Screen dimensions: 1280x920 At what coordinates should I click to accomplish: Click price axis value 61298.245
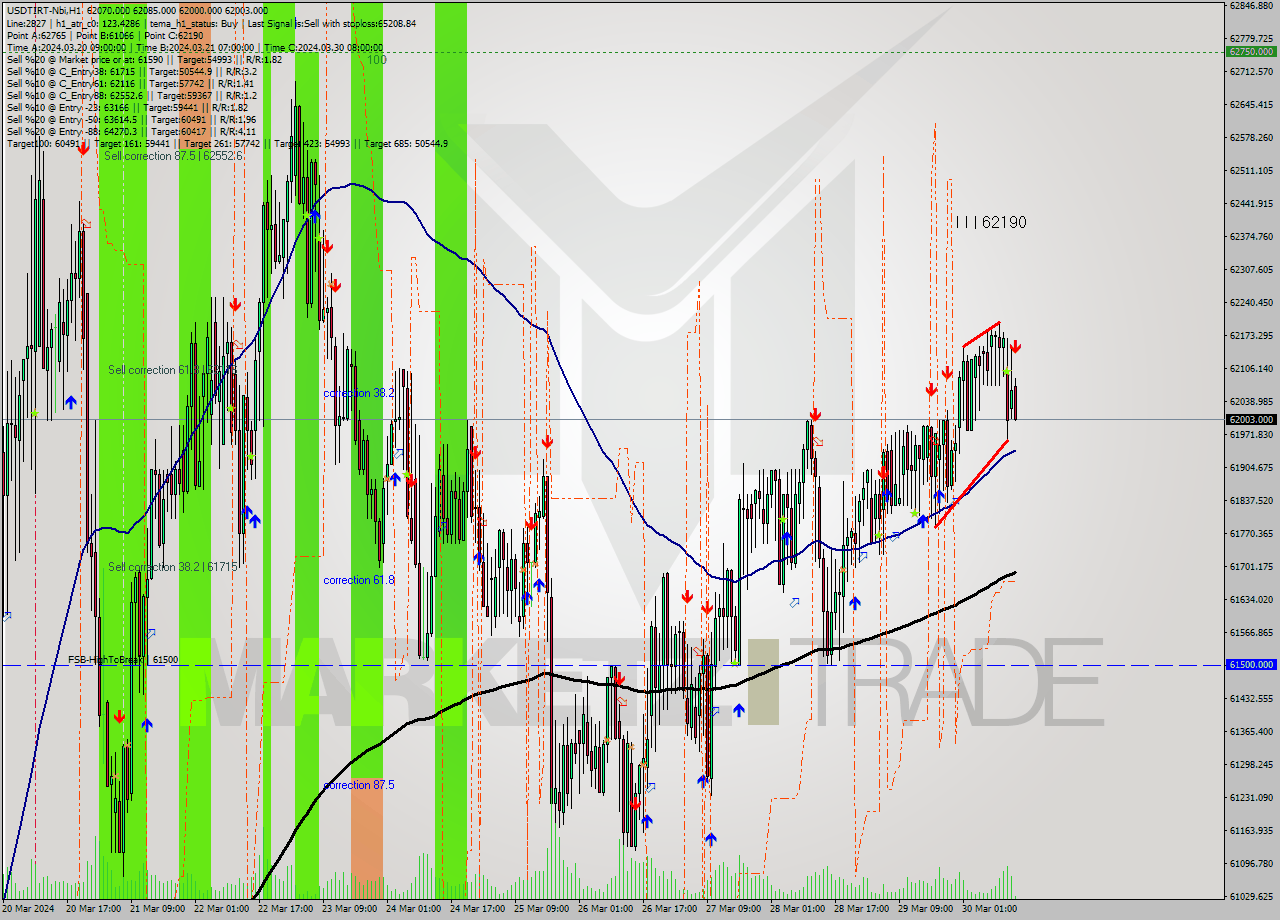1251,764
